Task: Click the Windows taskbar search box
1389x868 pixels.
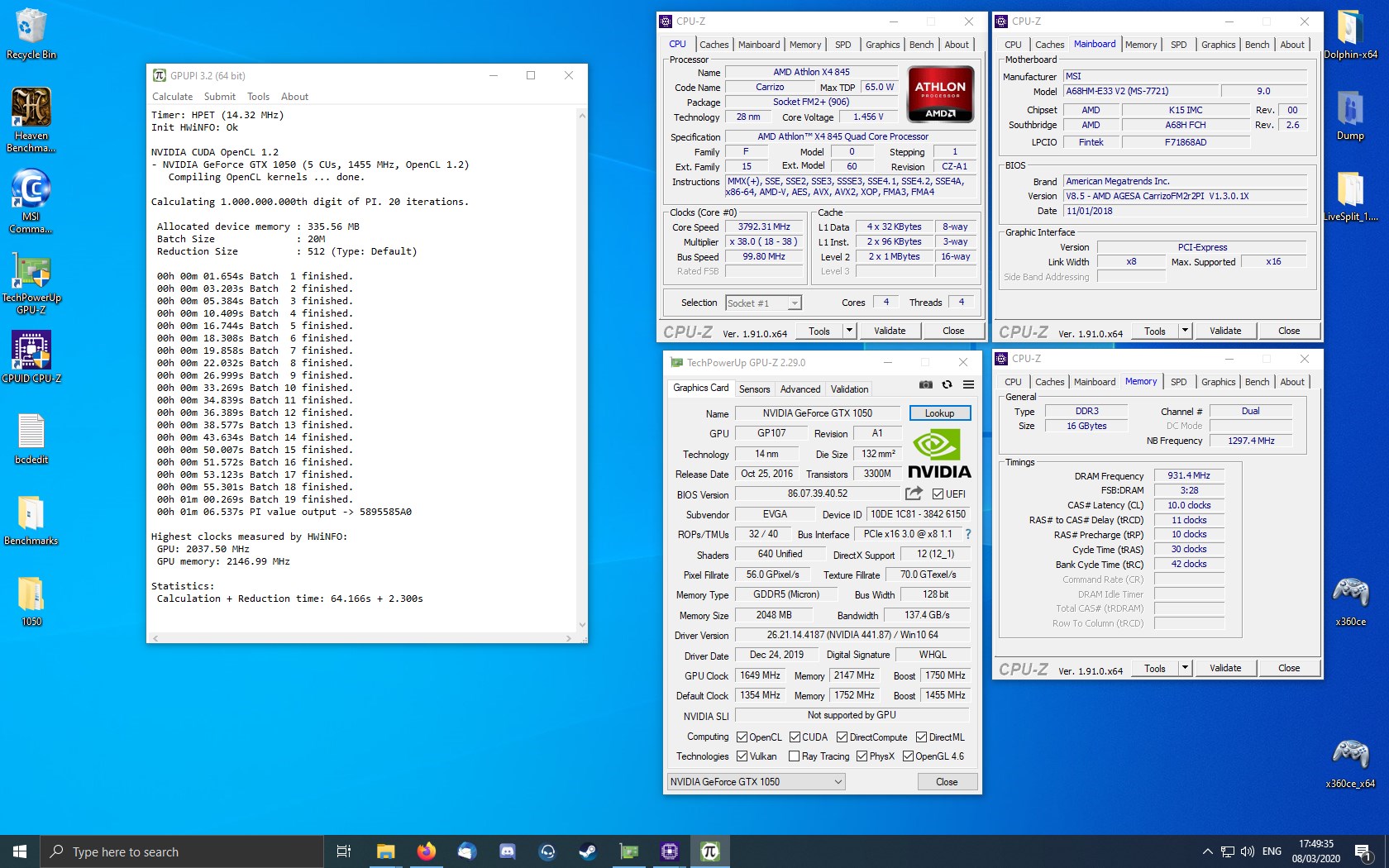Action: (x=181, y=851)
